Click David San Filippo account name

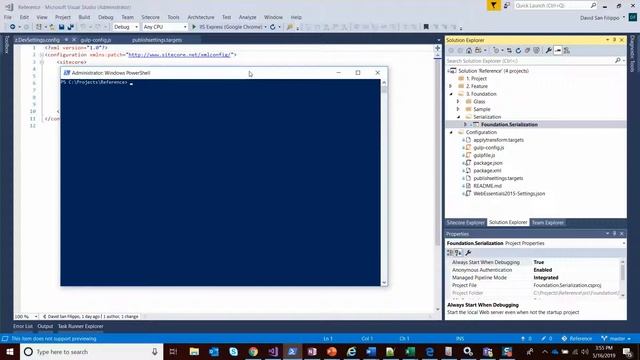tap(599, 18)
